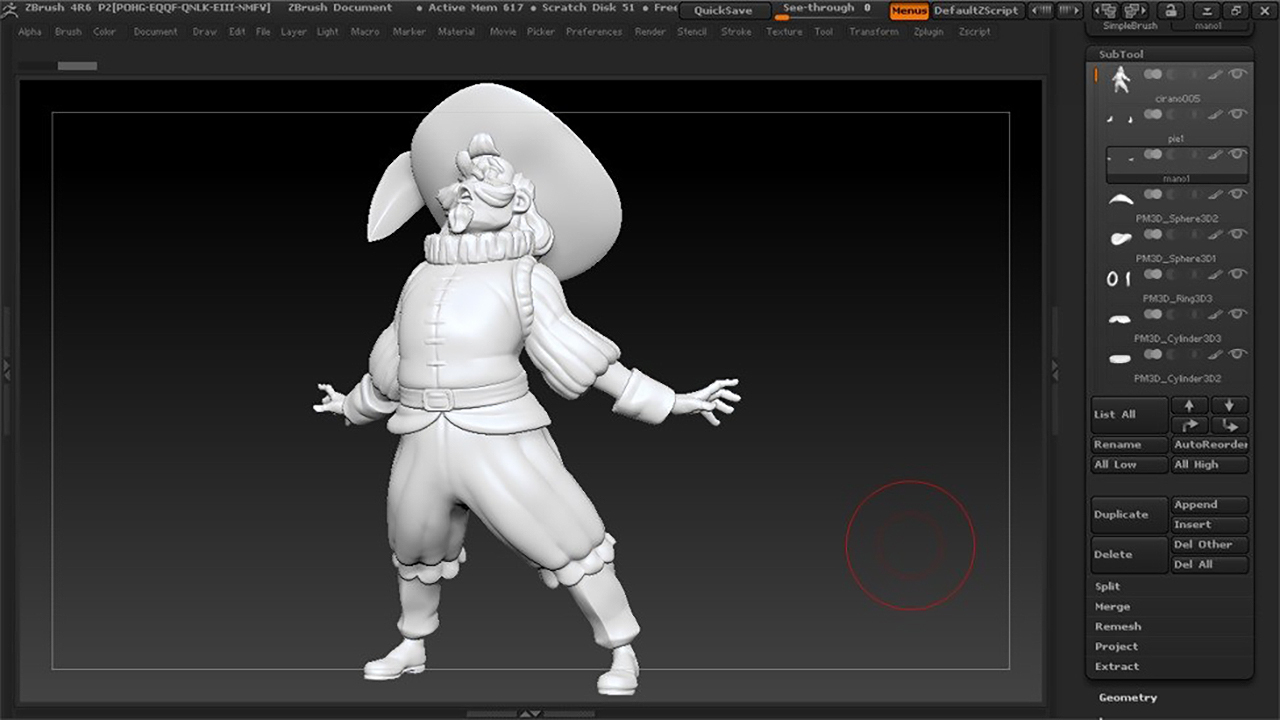Image resolution: width=1280 pixels, height=720 pixels.
Task: Expand the Extract subpalette
Action: pyautogui.click(x=1116, y=666)
